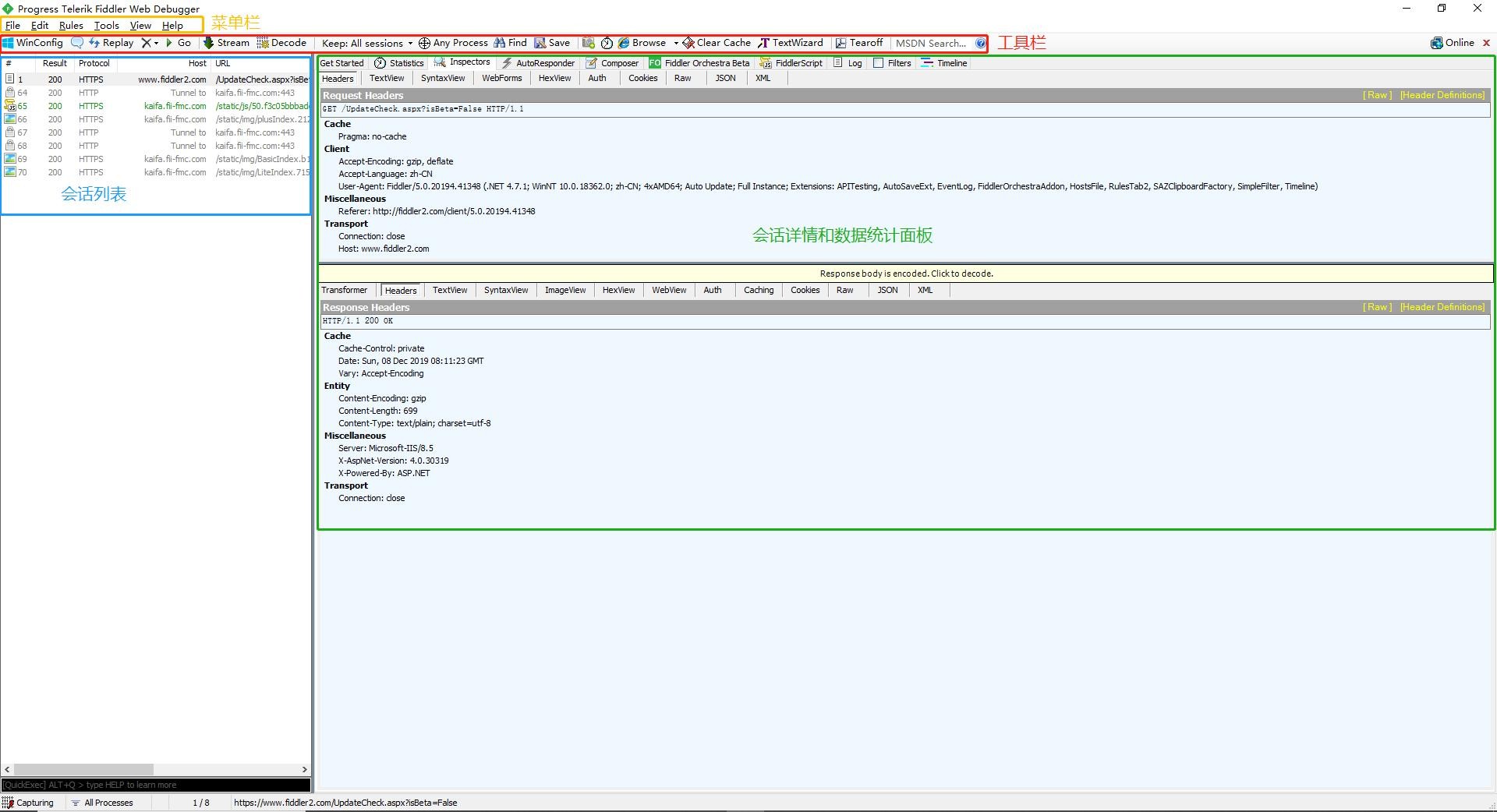Expand the Browse dropdown arrow

coord(676,44)
